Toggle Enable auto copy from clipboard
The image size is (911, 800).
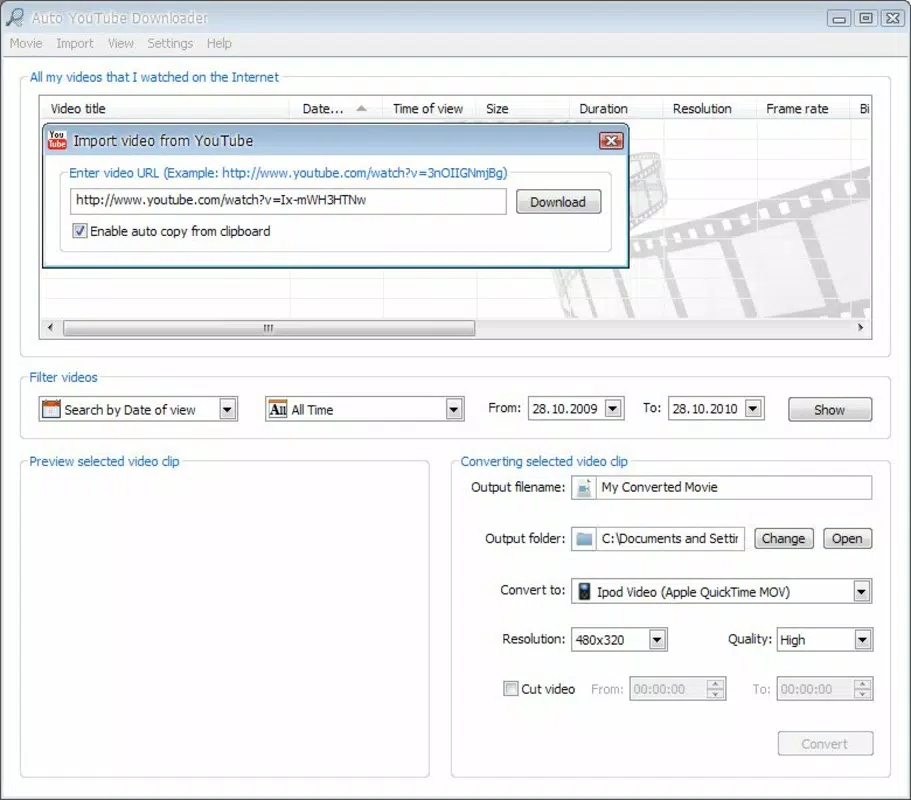80,231
